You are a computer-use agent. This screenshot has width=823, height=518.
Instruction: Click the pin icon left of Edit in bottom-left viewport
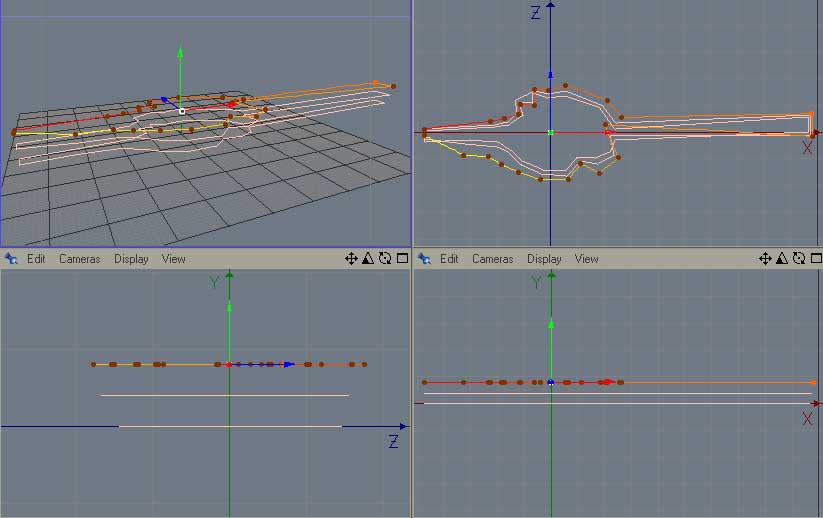(11, 258)
